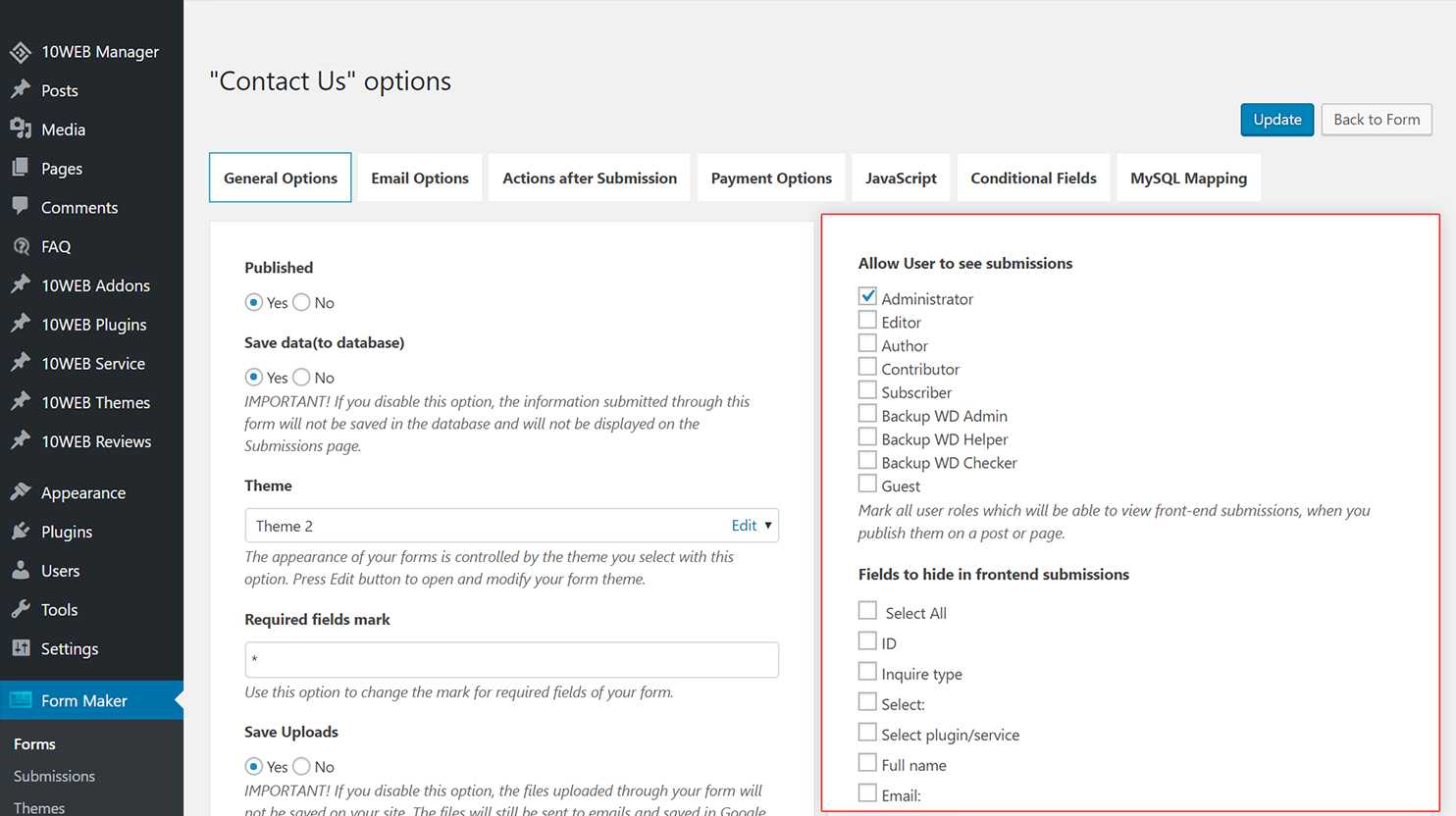Open the Appearance menu label

pos(83,493)
